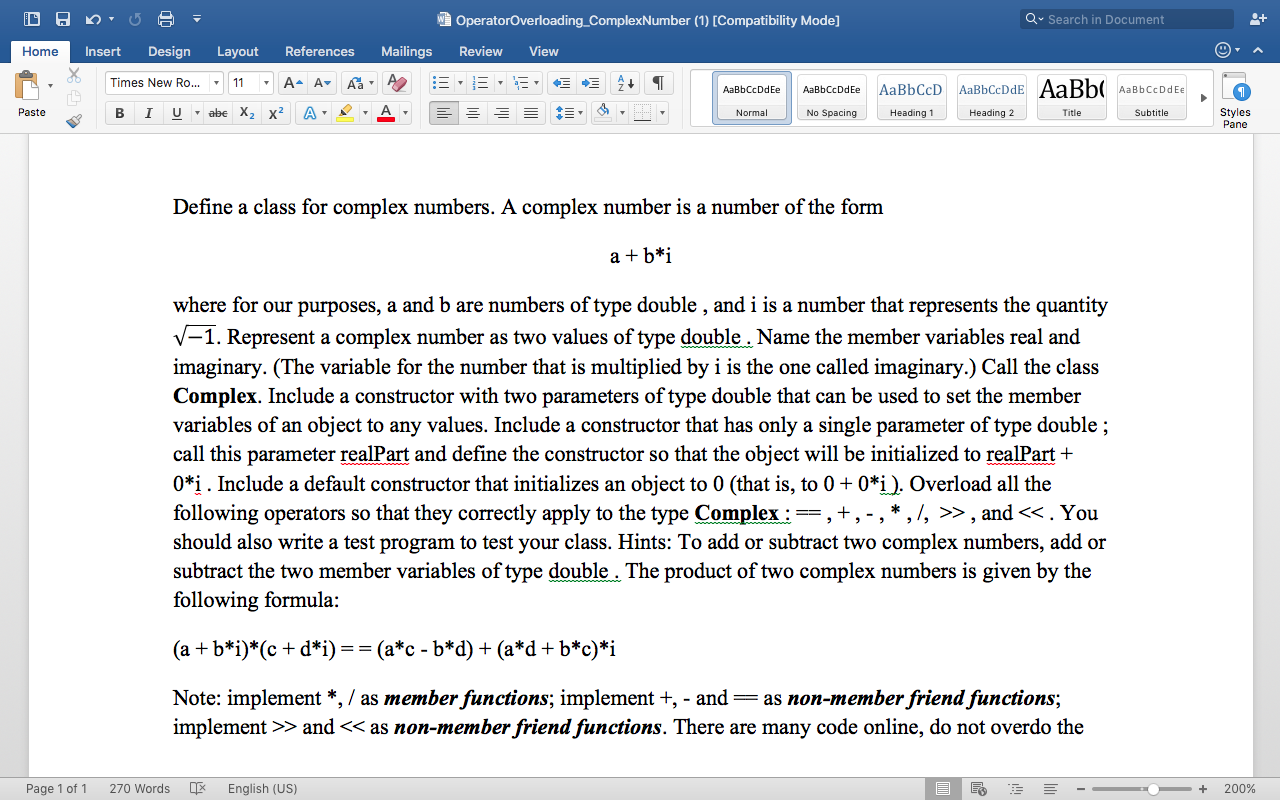Toggle bold formatting
Screen dimensions: 1280x800
tap(119, 113)
